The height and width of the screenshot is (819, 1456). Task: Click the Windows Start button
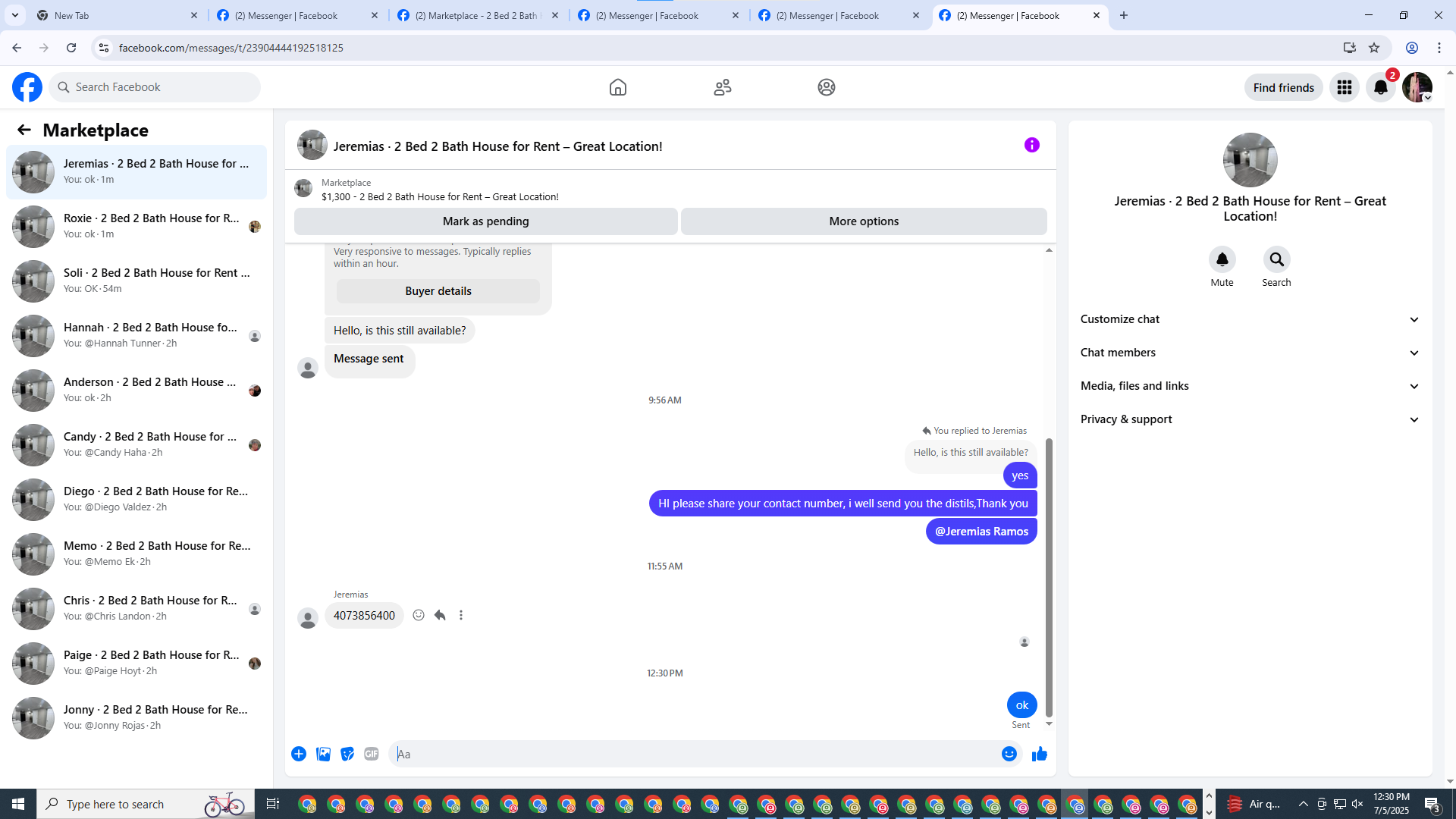pos(18,804)
